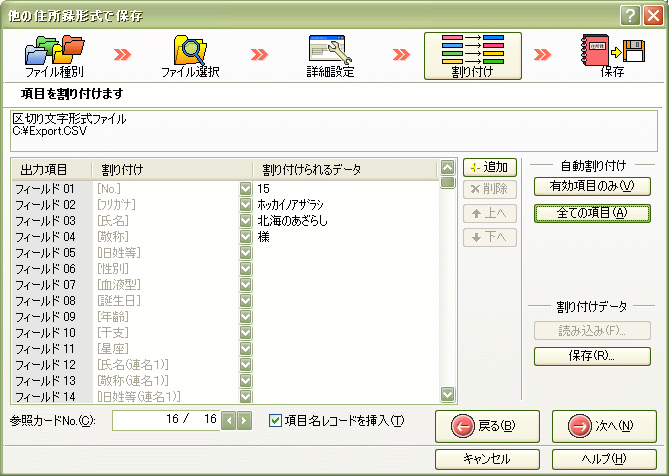
Task: Click the 保存(R)... mapping data button
Action: pos(592,356)
